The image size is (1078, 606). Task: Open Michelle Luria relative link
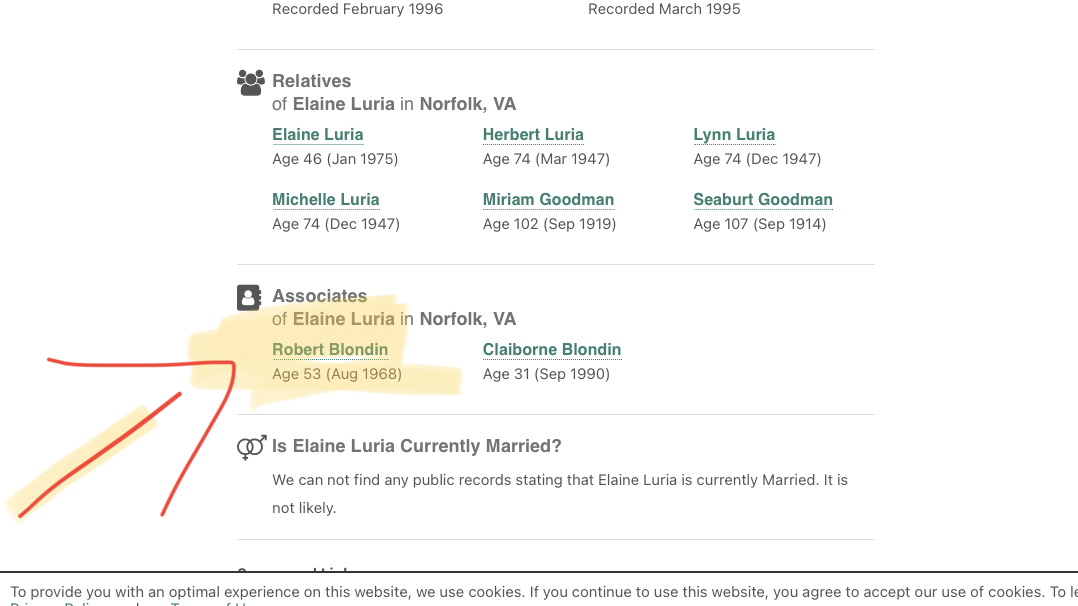326,199
